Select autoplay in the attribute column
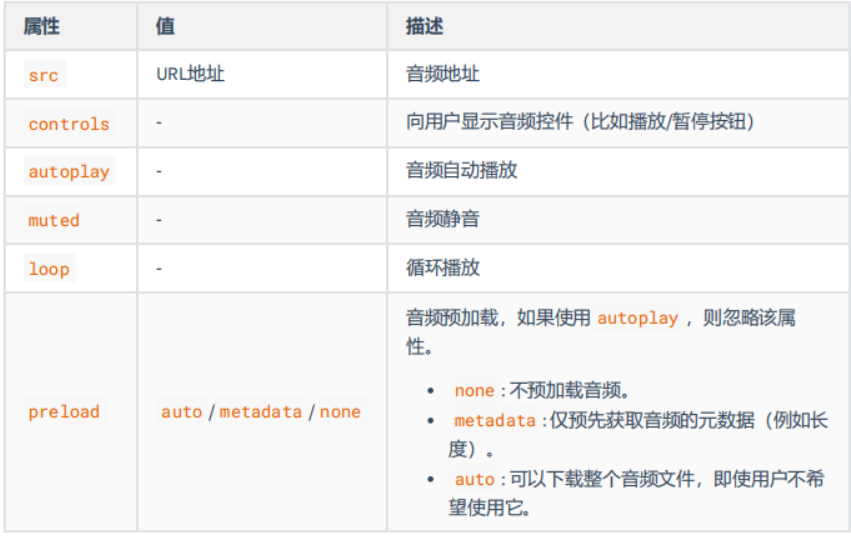Image resolution: width=851 pixels, height=536 pixels. pyautogui.click(x=69, y=172)
